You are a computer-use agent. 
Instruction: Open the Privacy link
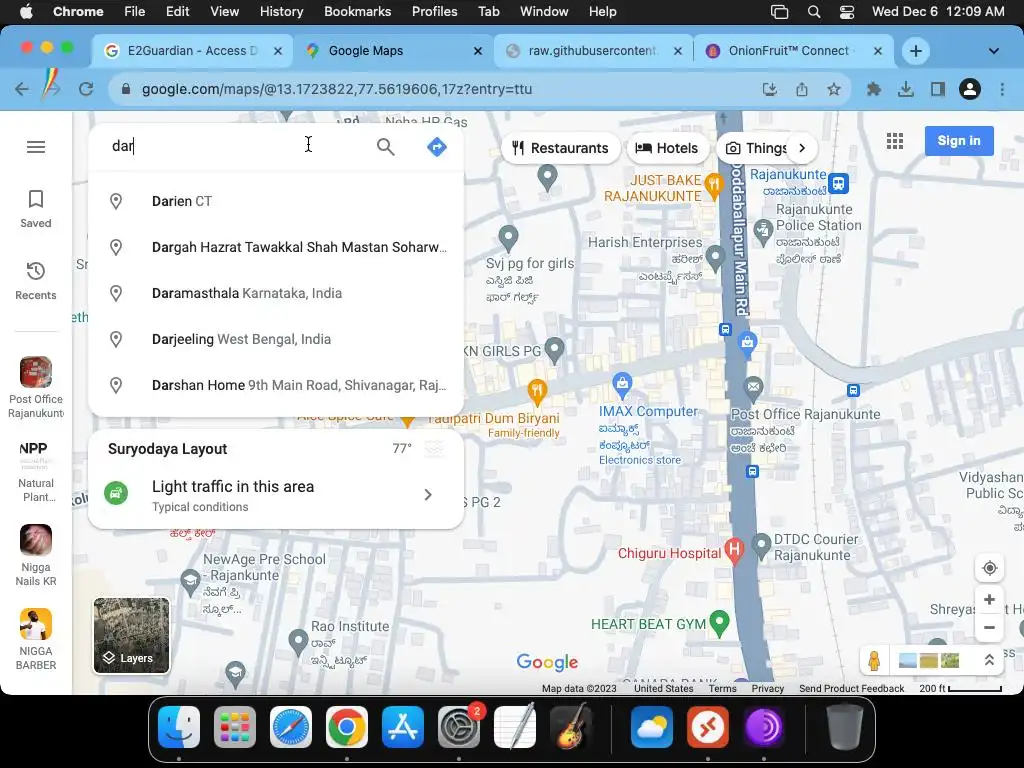(767, 688)
